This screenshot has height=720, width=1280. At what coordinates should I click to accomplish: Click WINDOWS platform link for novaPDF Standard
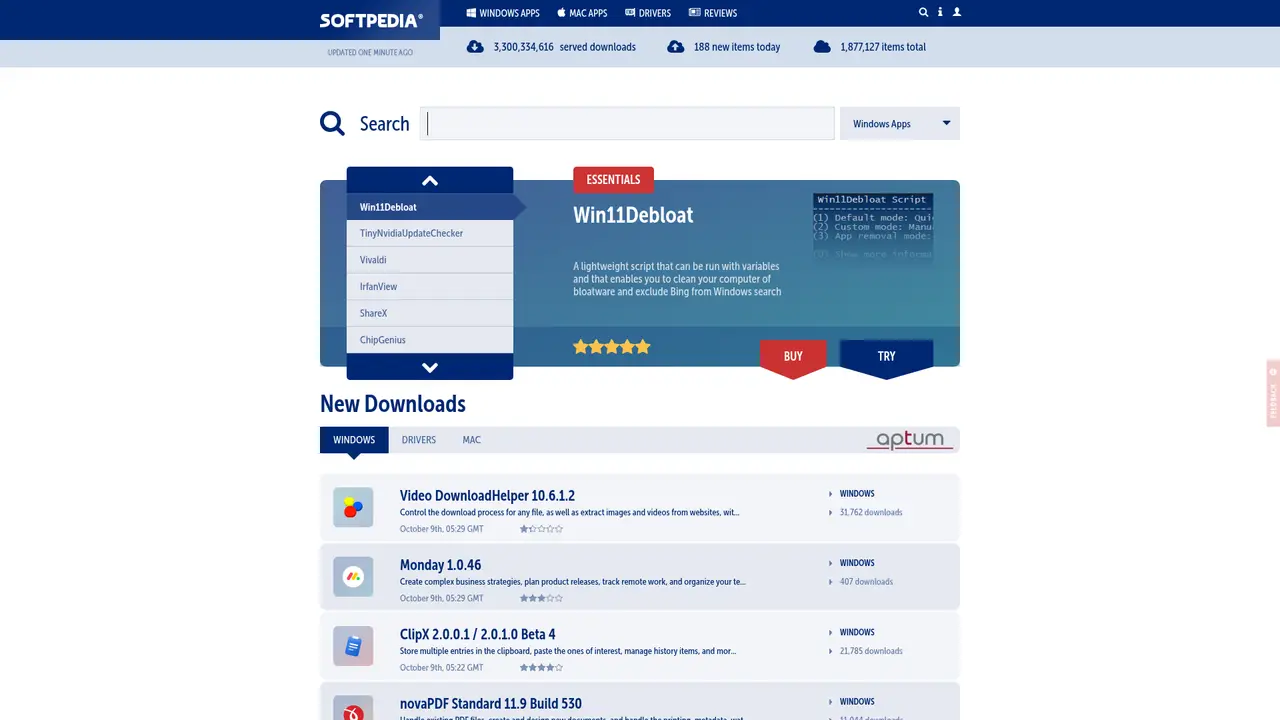[x=857, y=701]
